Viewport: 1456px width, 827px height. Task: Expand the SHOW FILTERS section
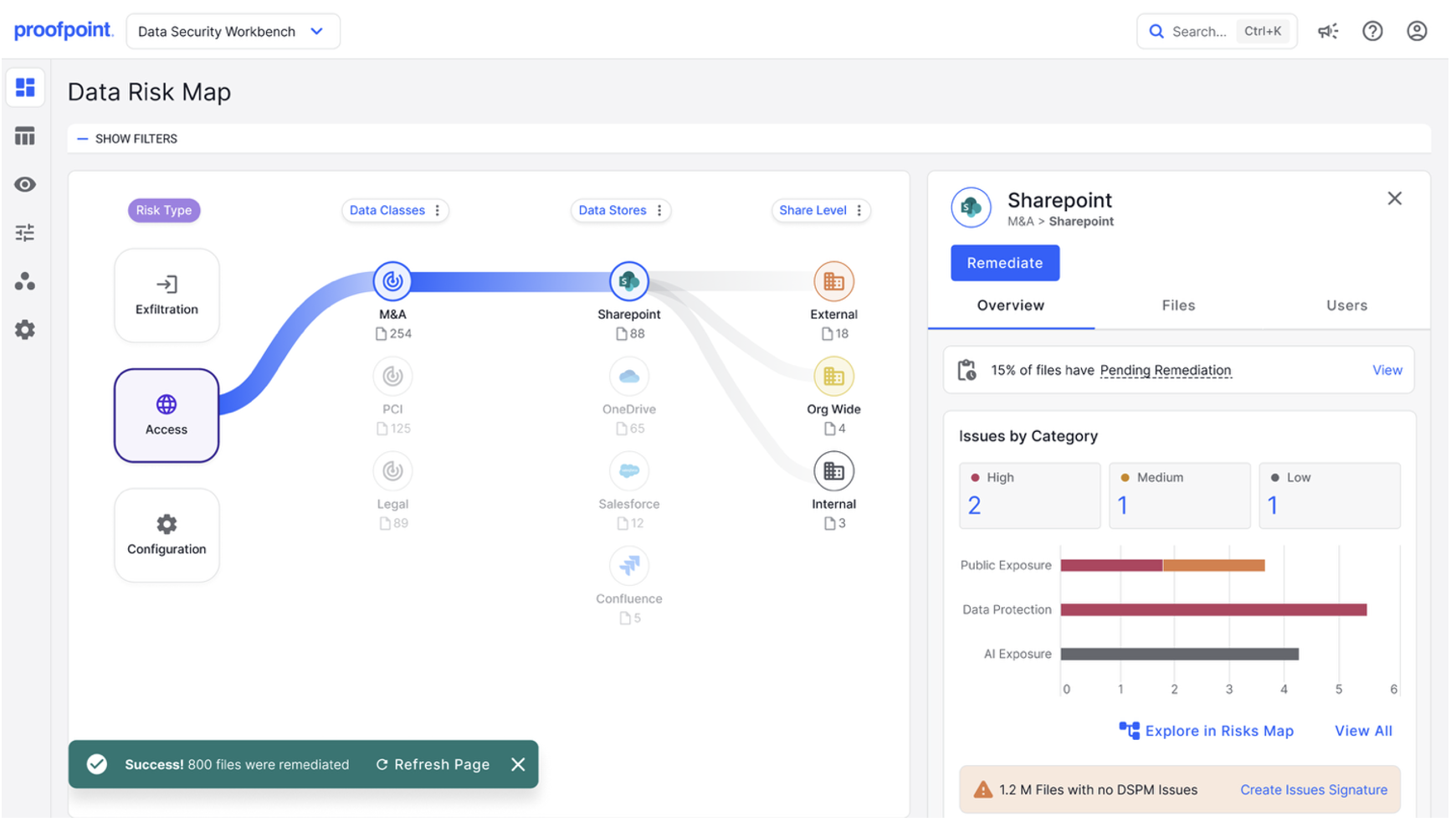[127, 139]
